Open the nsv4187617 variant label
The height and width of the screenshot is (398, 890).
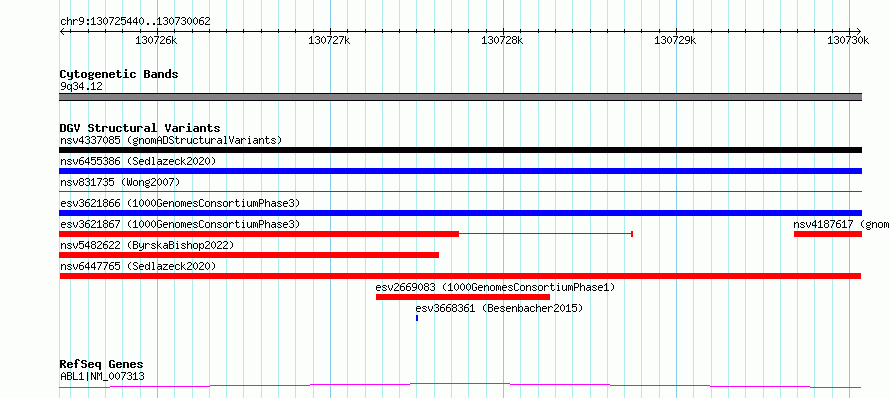841,224
